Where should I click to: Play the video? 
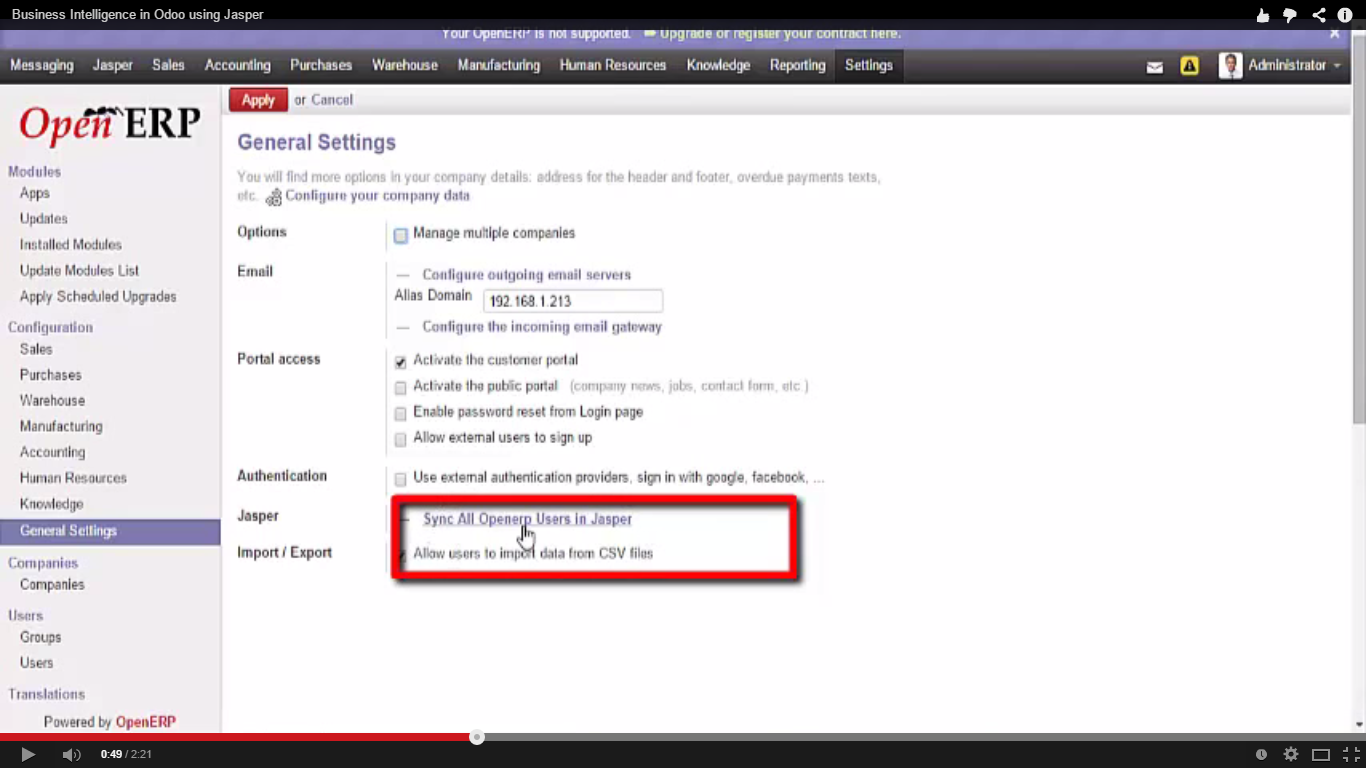[x=28, y=754]
